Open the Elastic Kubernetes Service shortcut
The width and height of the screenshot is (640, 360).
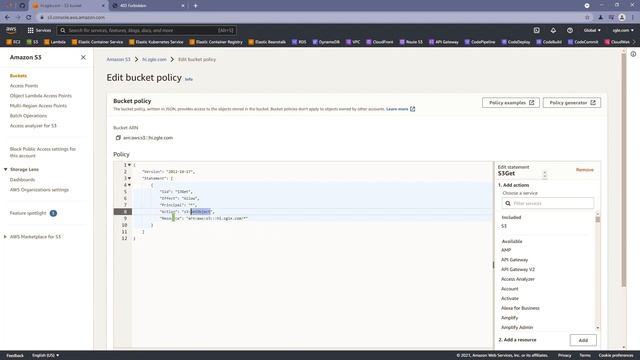(x=156, y=42)
